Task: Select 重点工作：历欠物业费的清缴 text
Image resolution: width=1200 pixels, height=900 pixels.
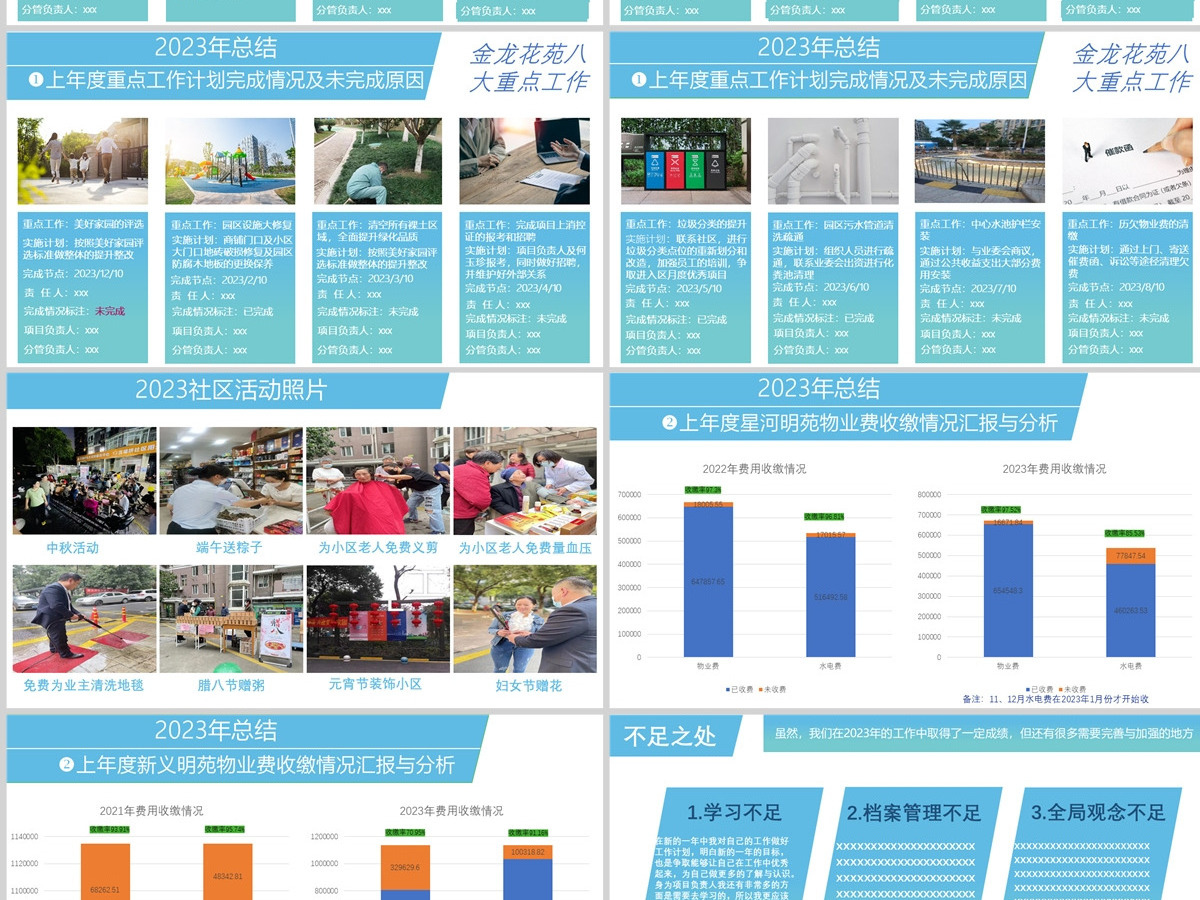Action: point(1128,229)
